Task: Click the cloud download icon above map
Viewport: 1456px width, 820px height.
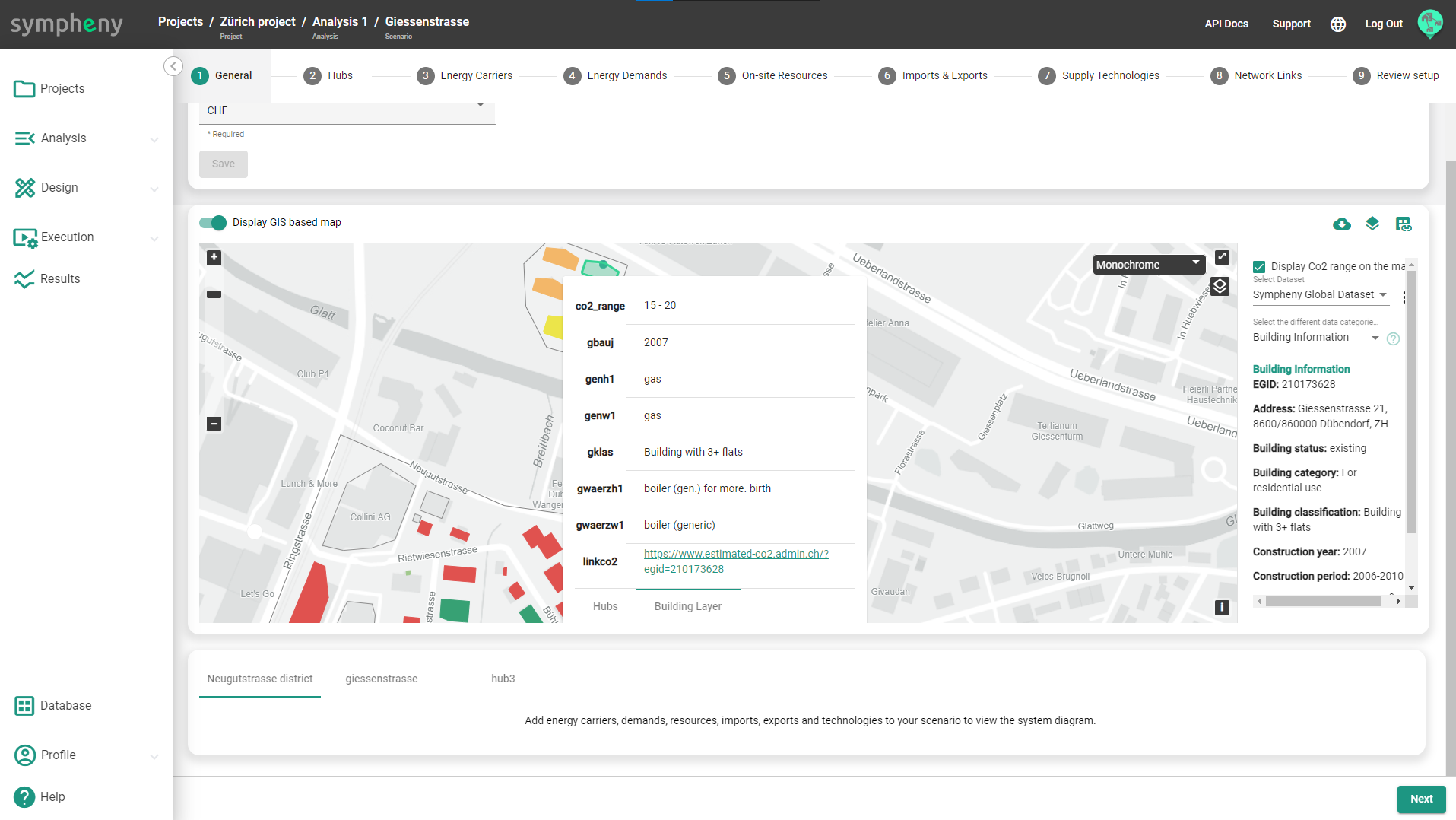Action: (1342, 224)
